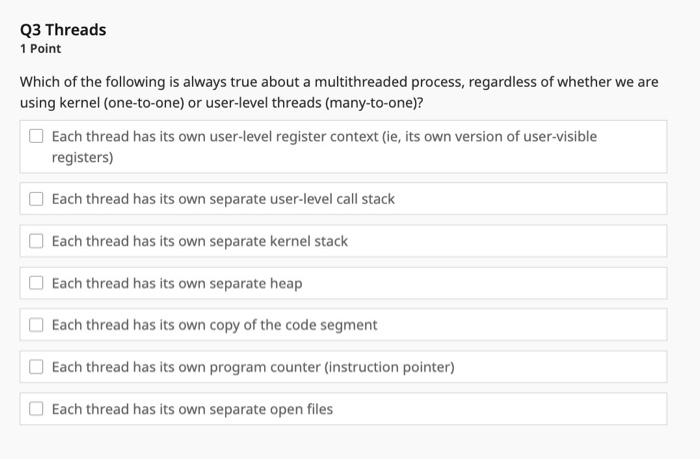Screen dimensions: 700x460
Task: Check the copy of code segment box
Action: pos(36,325)
